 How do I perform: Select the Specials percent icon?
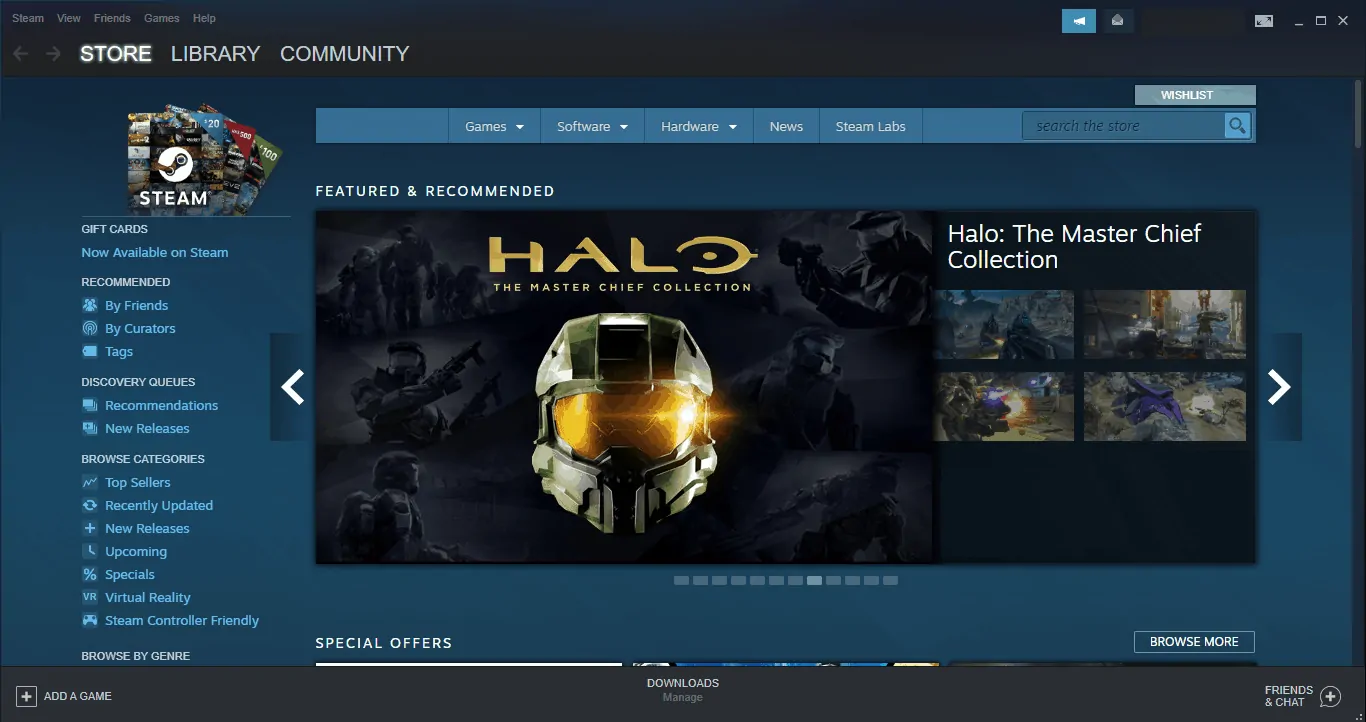[90, 574]
